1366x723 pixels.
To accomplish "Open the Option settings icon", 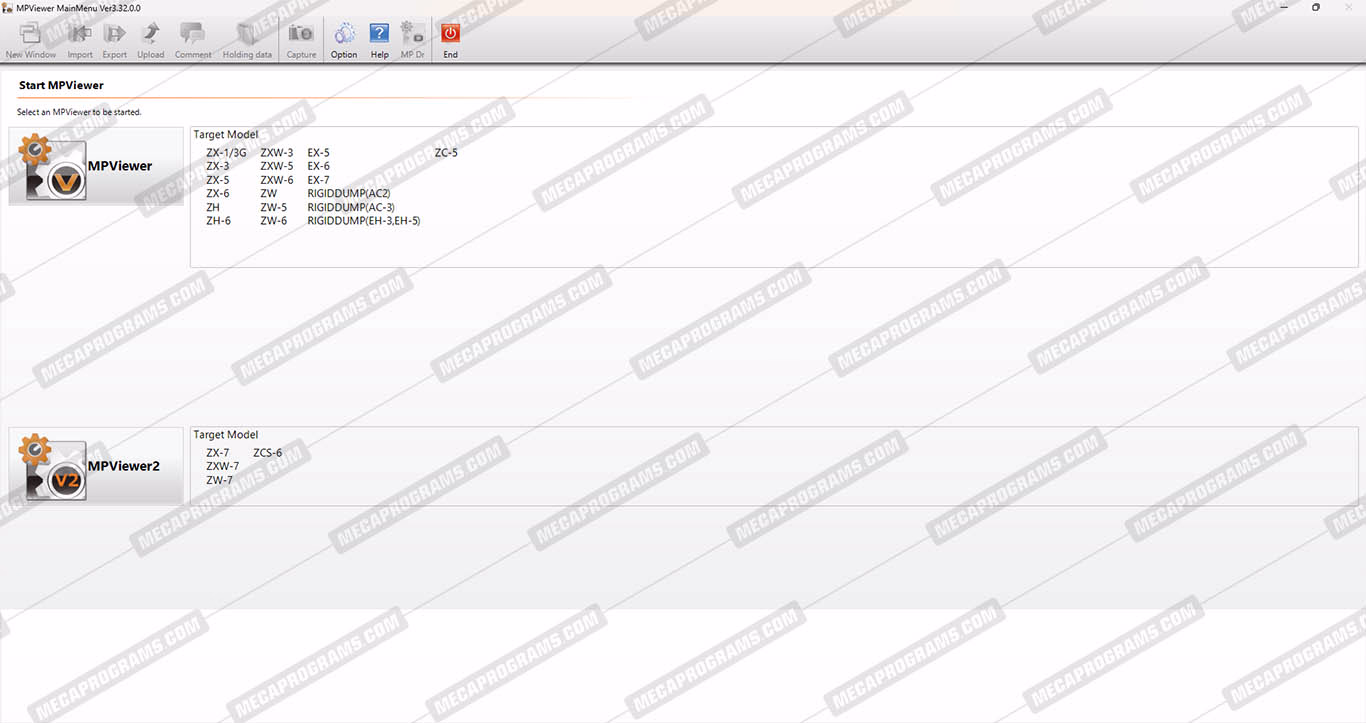I will pos(344,39).
